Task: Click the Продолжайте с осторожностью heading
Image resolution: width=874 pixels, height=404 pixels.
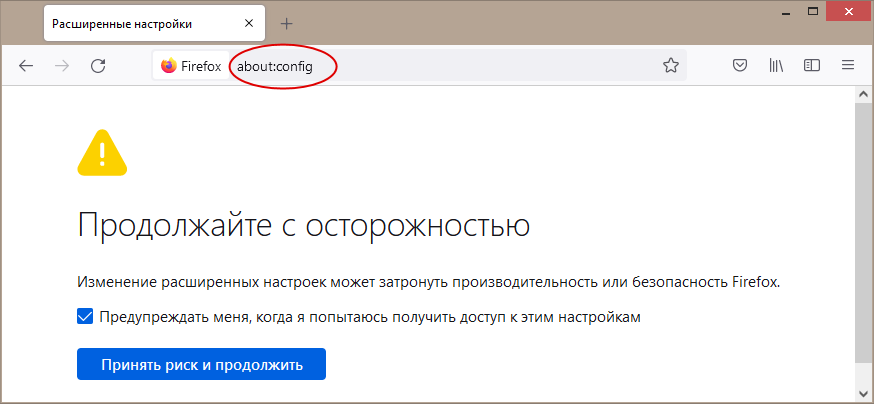Action: click(x=304, y=226)
